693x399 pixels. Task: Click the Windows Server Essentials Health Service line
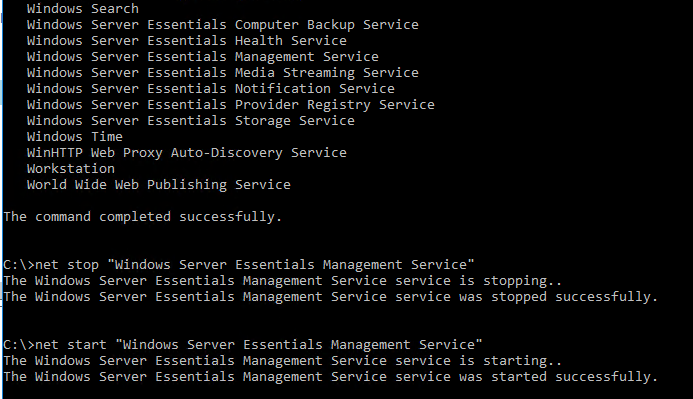point(187,41)
